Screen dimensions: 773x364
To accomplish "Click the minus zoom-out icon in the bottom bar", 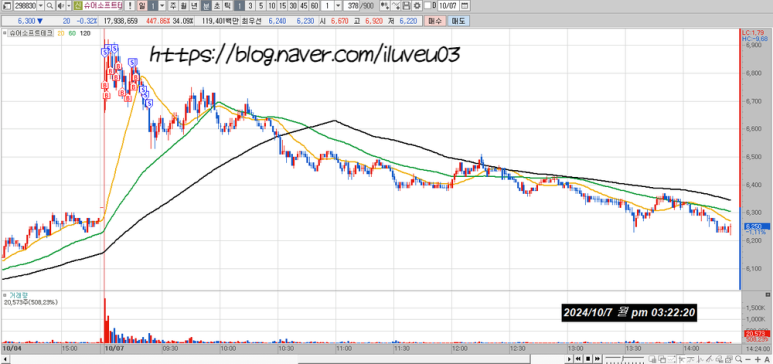I will coord(748,359).
